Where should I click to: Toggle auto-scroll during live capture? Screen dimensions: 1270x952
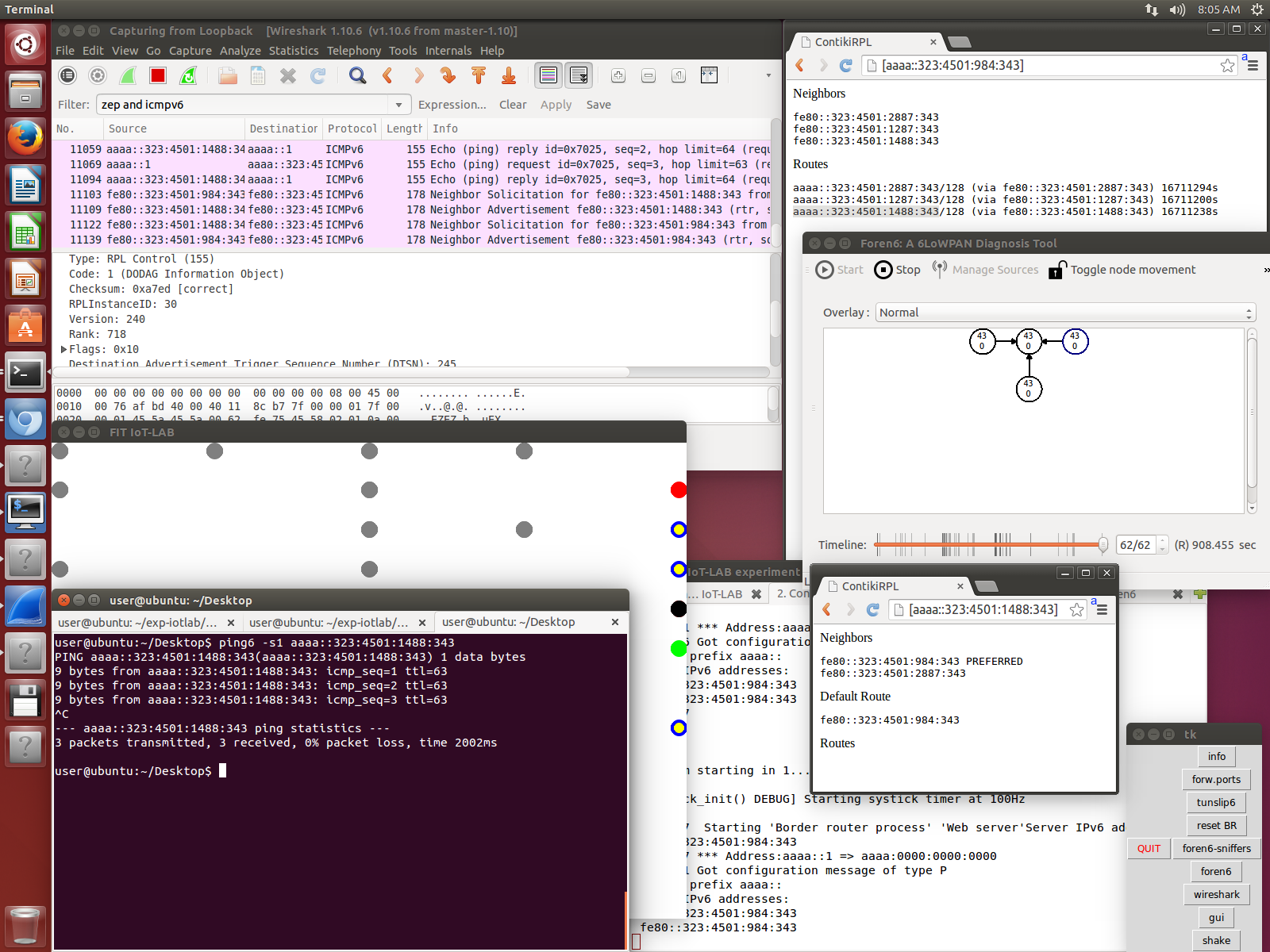click(x=579, y=75)
